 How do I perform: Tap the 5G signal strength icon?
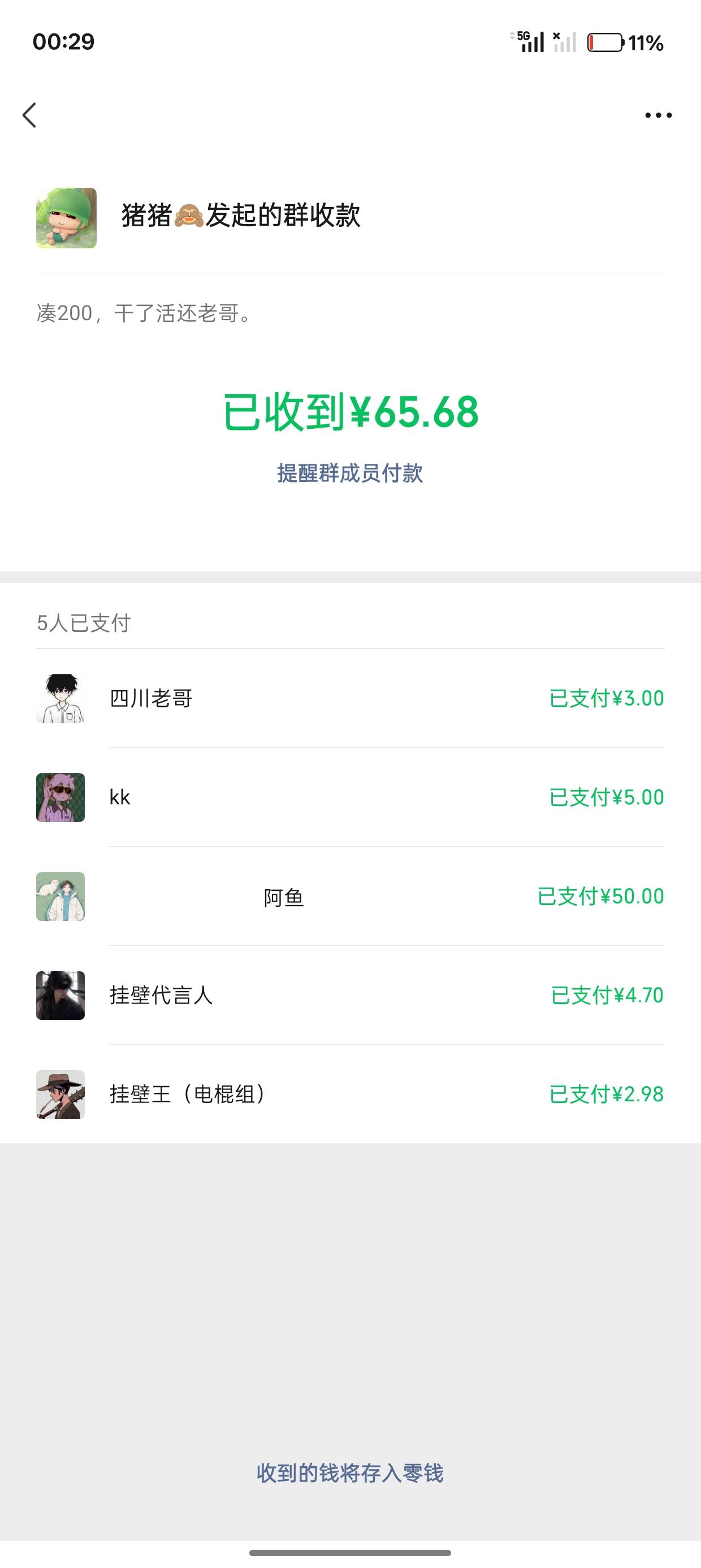tap(529, 42)
